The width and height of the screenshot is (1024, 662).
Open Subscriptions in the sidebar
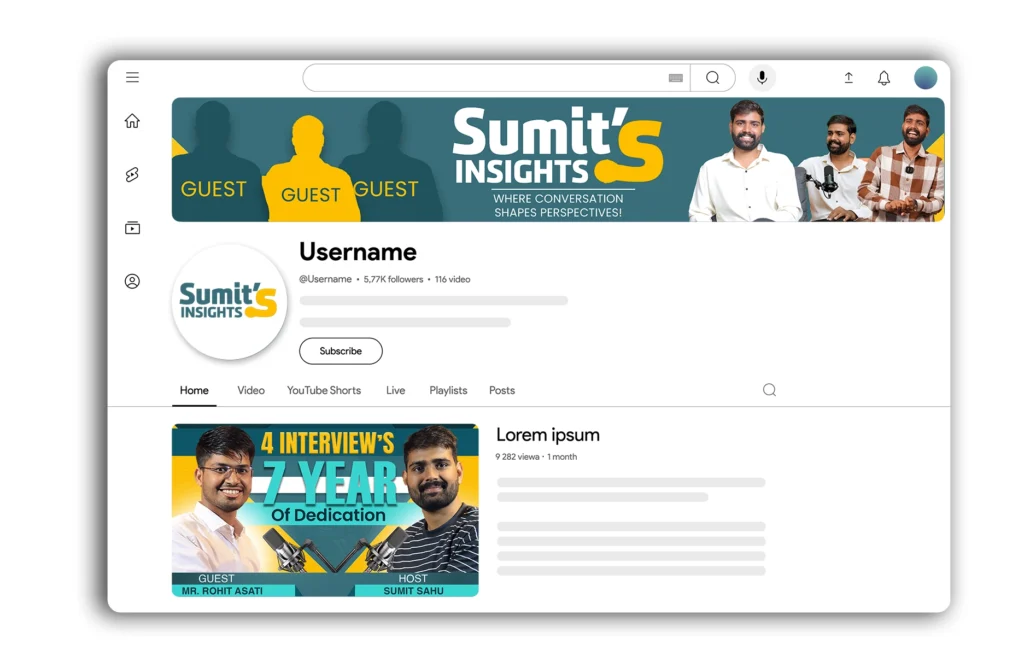[132, 228]
